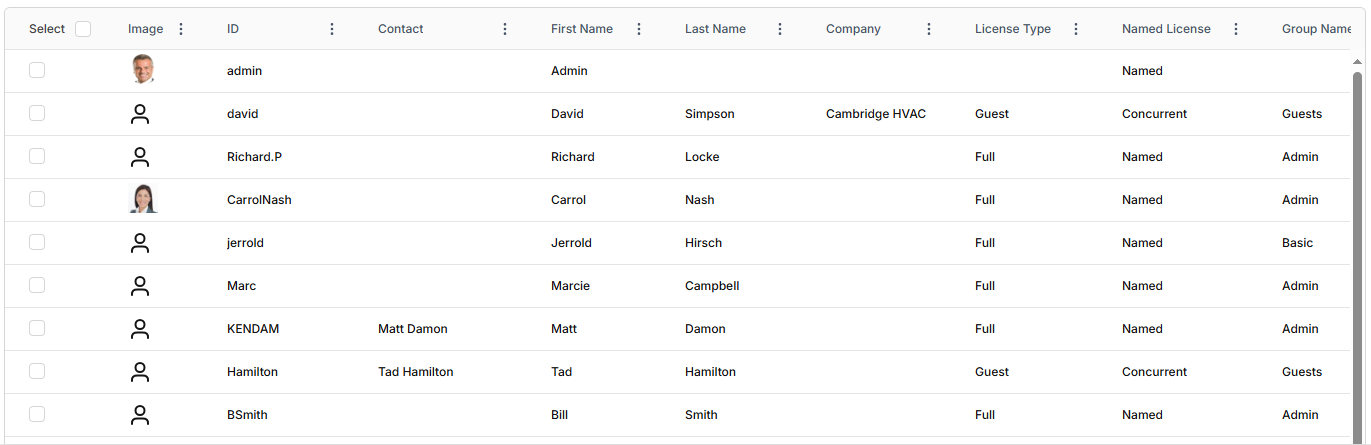Click the person icon in the KENDAM row
The height and width of the screenshot is (445, 1371).
click(x=140, y=329)
